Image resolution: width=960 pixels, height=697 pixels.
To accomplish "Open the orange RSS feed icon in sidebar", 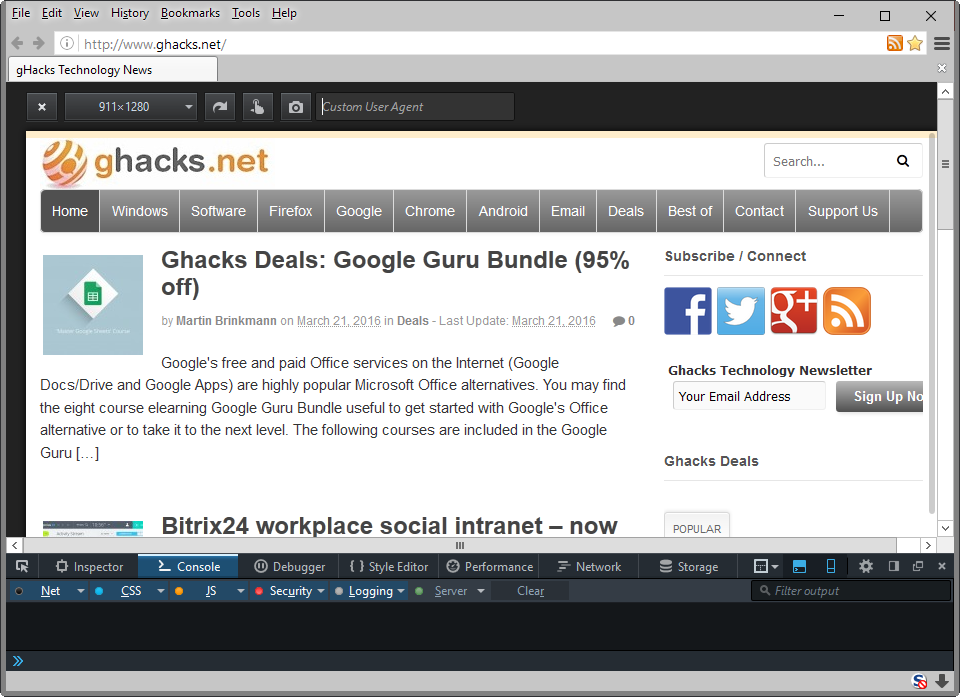I will [847, 311].
